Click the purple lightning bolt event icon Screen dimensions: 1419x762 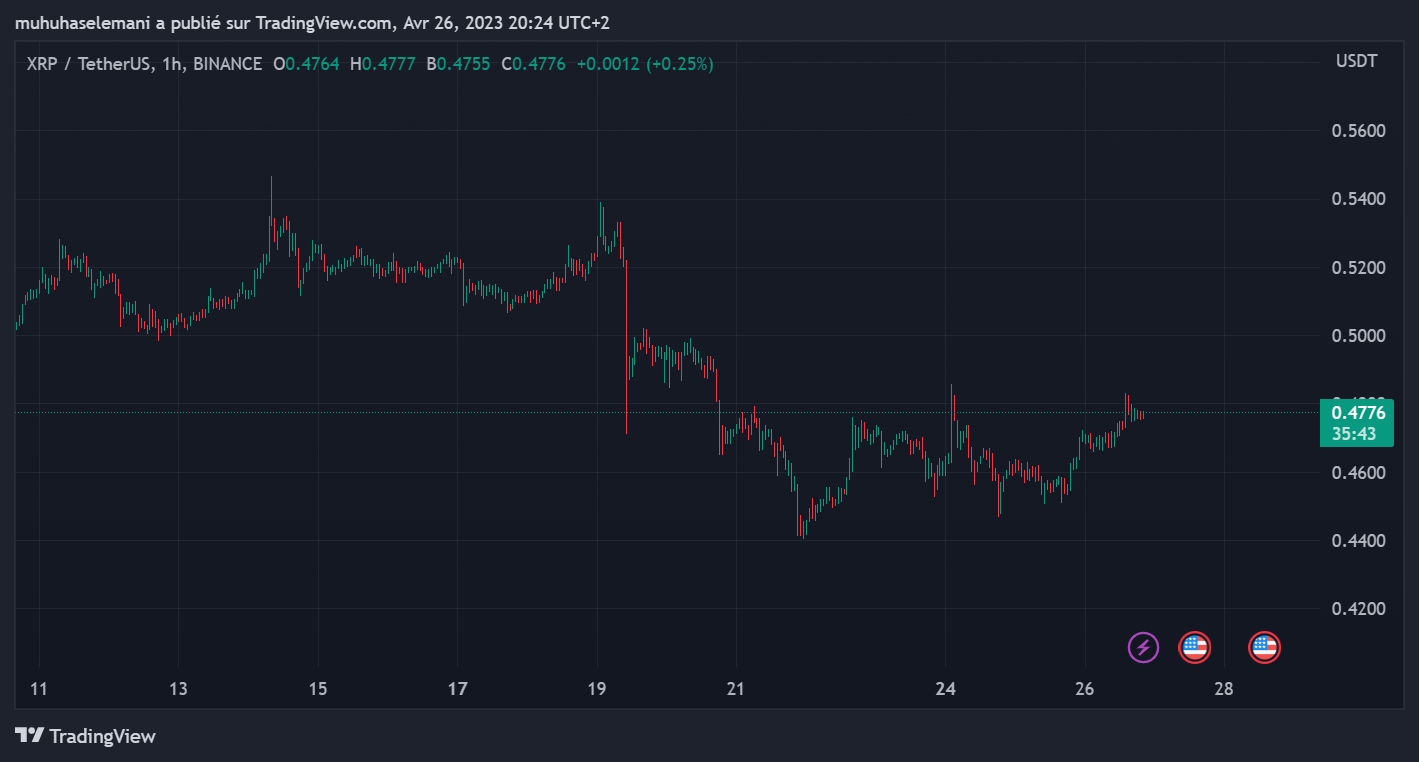[1144, 647]
